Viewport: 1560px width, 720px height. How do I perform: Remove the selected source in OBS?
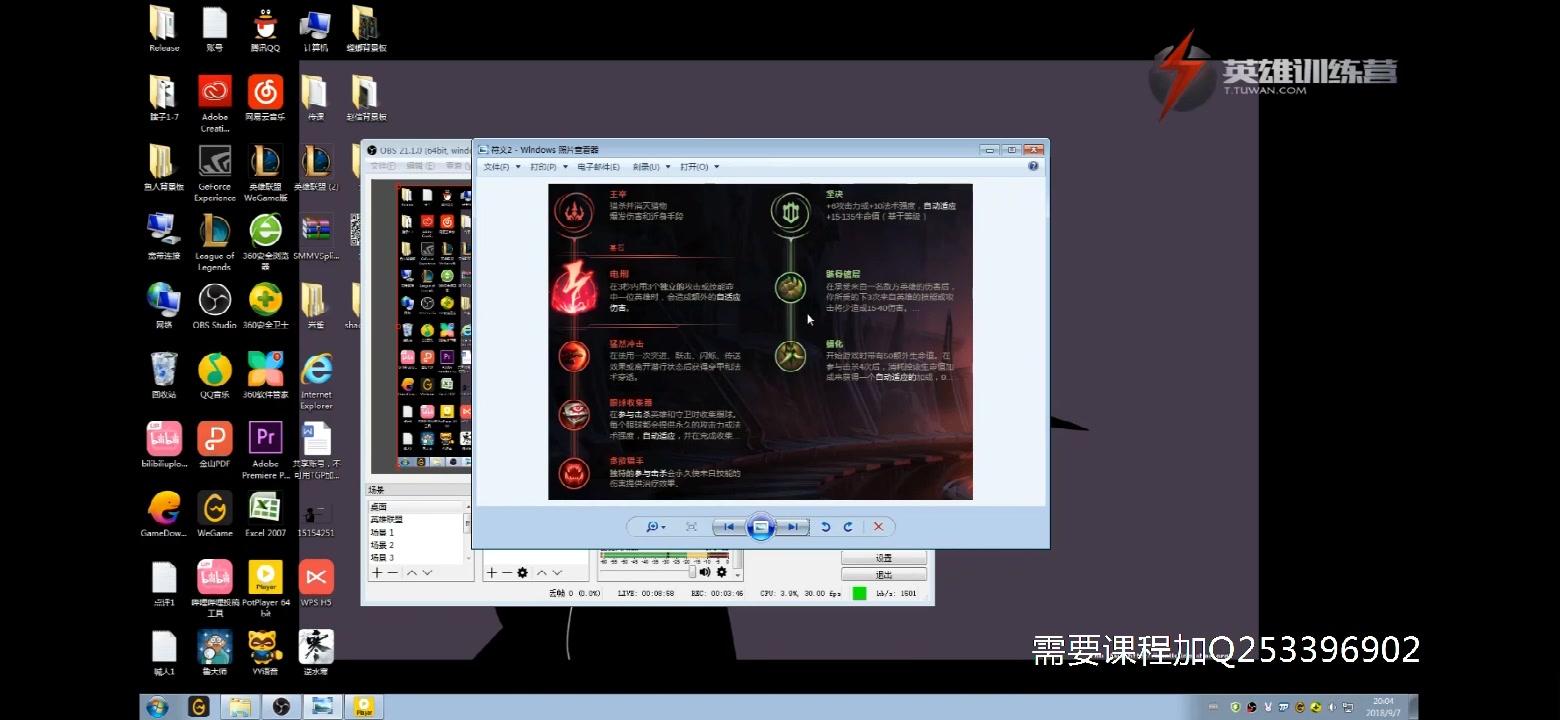[x=507, y=573]
